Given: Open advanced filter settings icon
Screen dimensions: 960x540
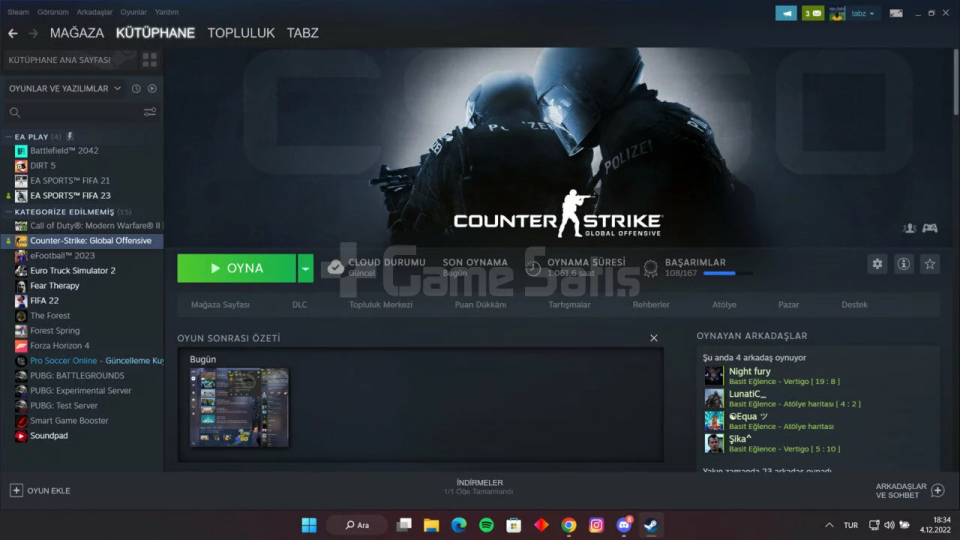Looking at the screenshot, I should (x=149, y=112).
